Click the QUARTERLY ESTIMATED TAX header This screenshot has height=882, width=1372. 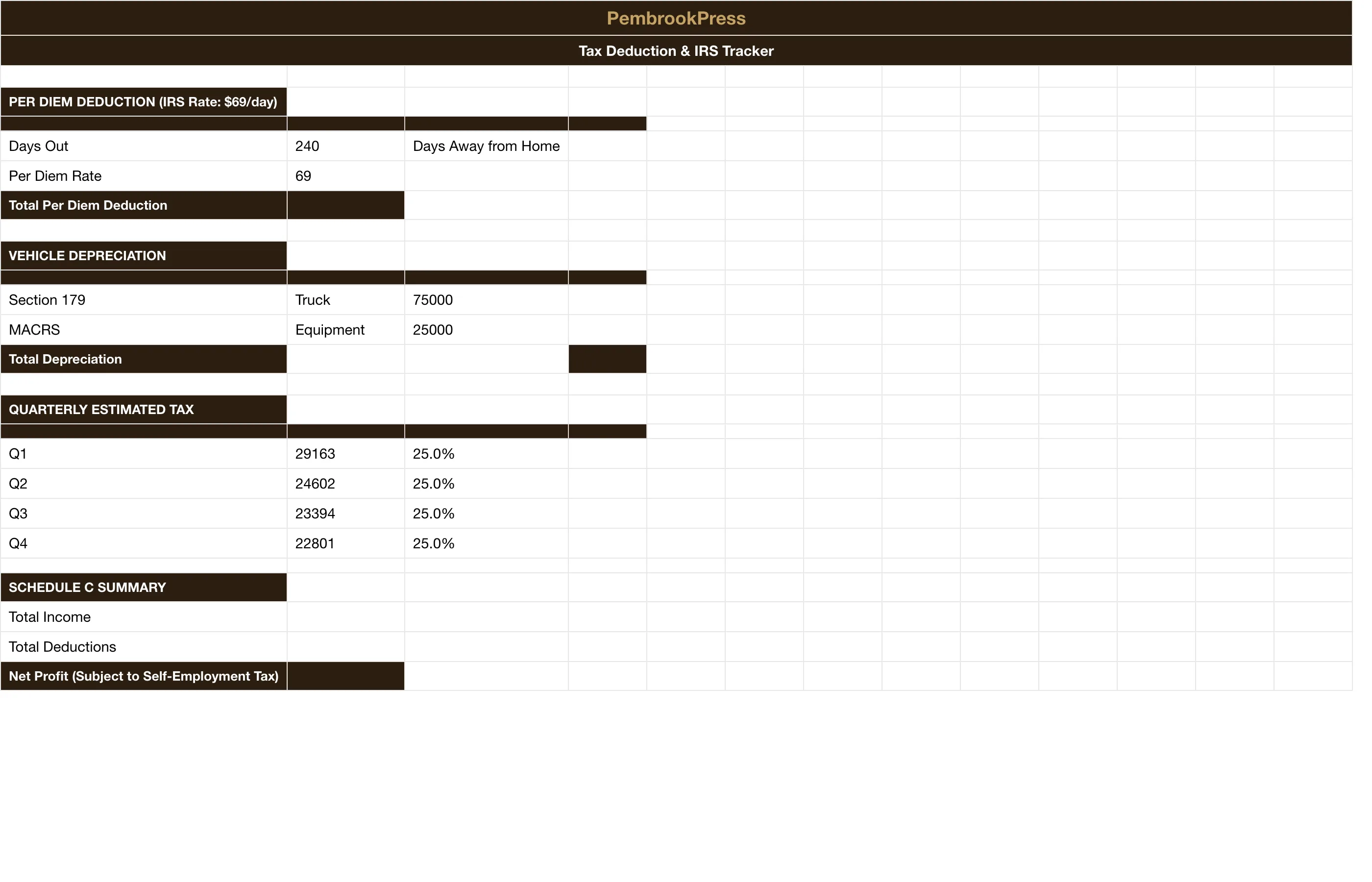(144, 410)
